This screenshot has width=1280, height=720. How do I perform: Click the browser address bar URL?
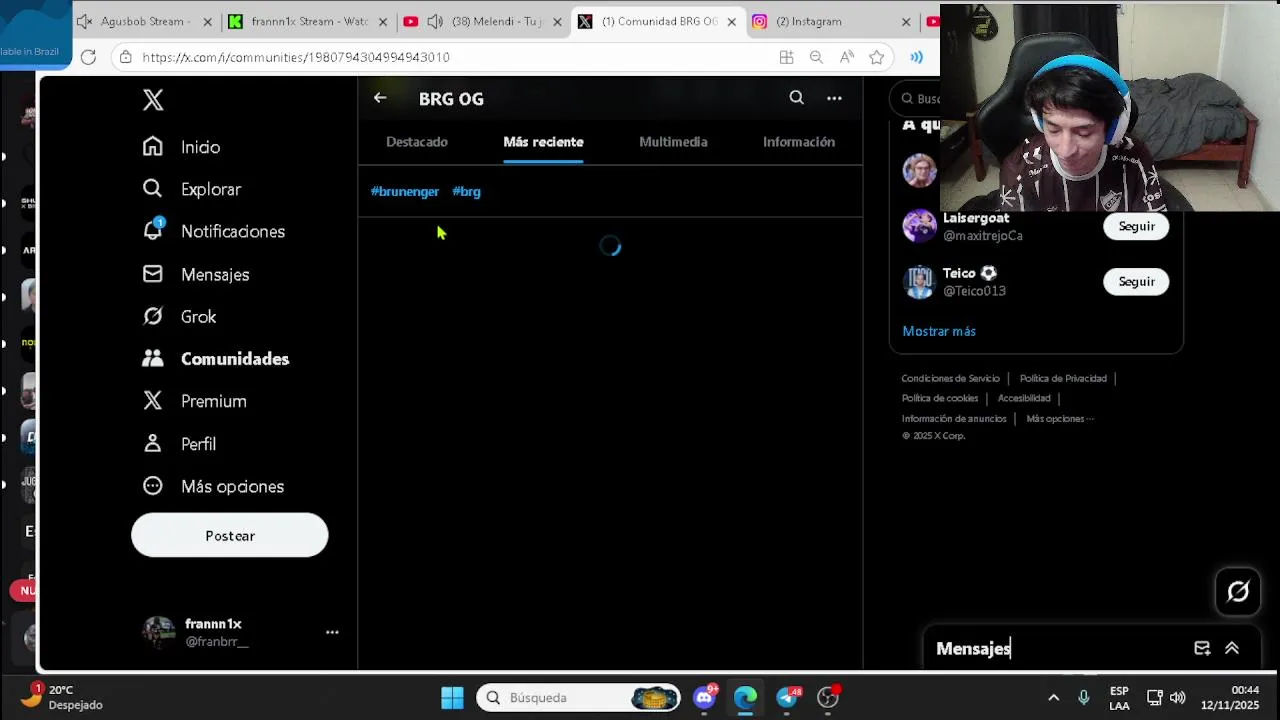[296, 57]
